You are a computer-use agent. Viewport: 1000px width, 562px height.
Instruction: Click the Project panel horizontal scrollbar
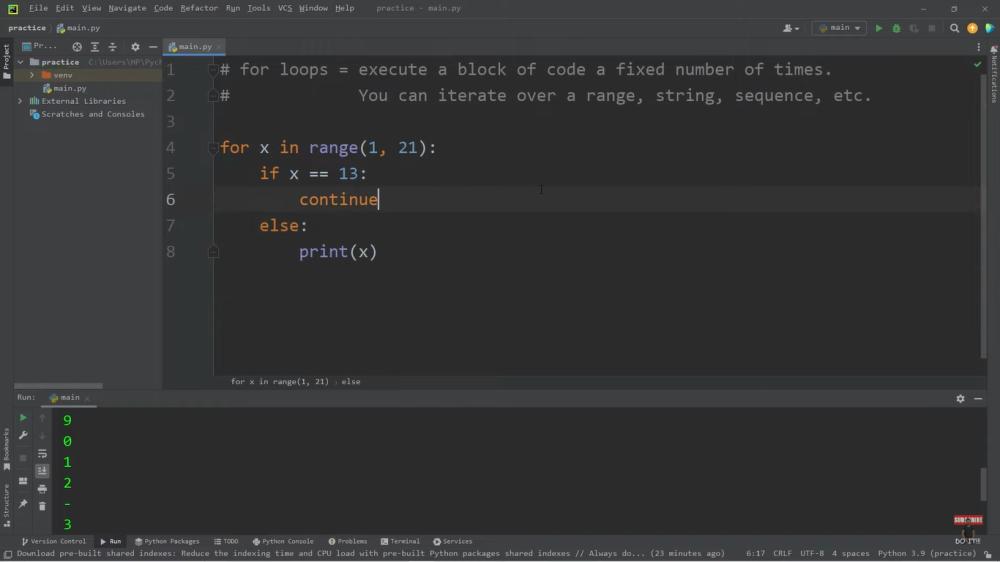pos(58,386)
